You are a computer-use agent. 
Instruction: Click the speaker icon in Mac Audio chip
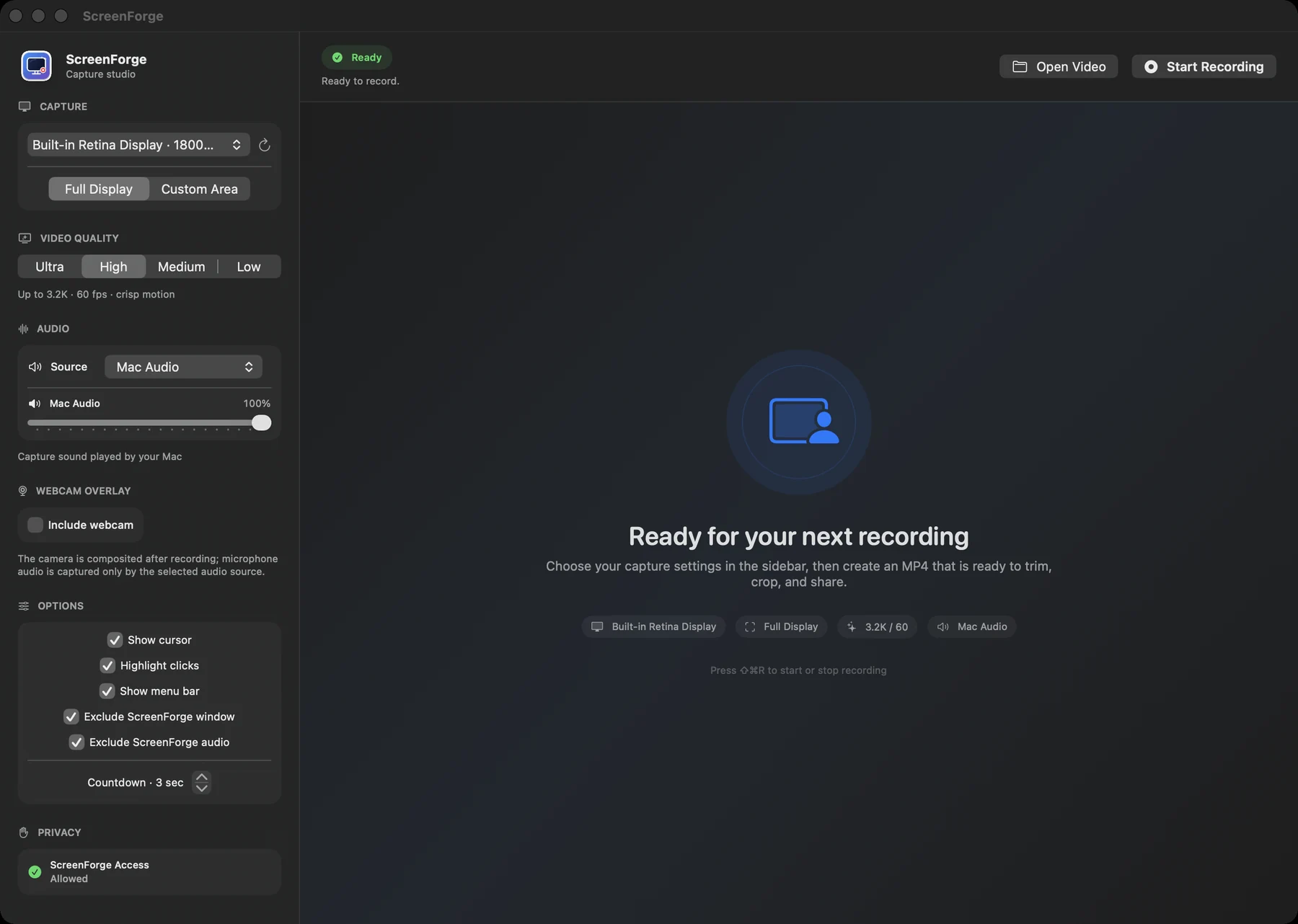(942, 626)
